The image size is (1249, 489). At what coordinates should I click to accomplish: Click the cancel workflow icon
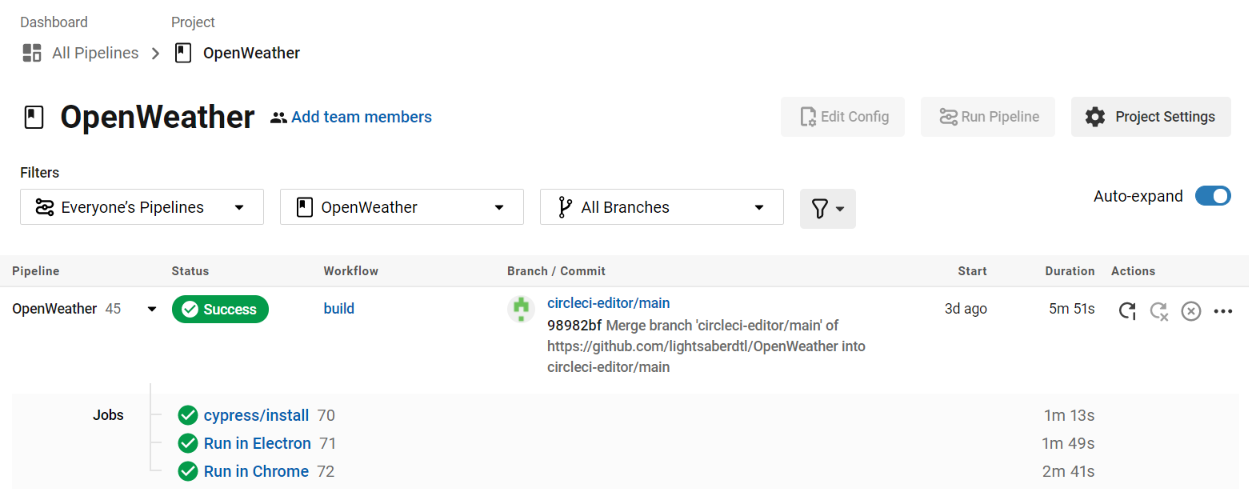pos(1190,310)
